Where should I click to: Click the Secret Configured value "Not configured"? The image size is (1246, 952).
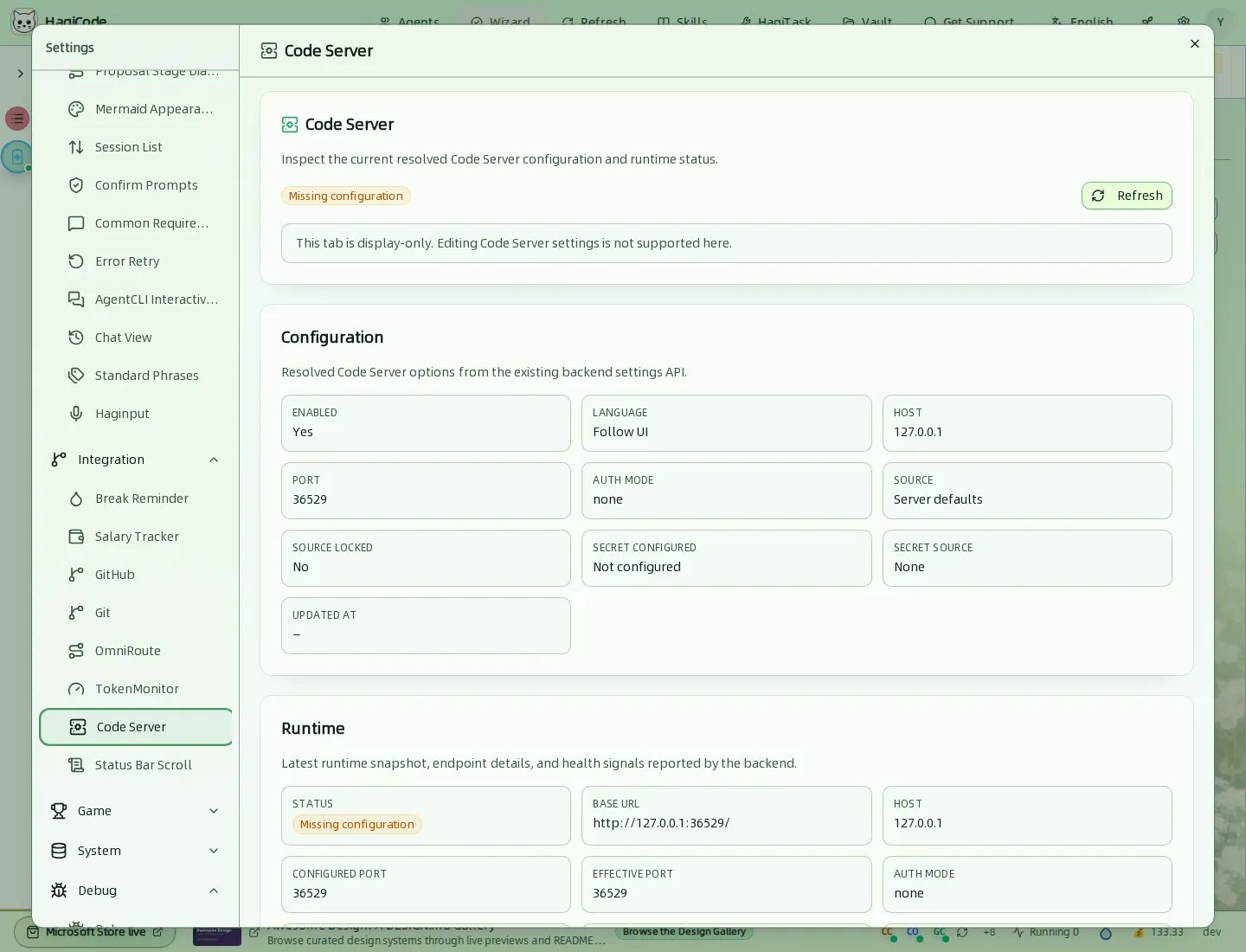click(637, 567)
